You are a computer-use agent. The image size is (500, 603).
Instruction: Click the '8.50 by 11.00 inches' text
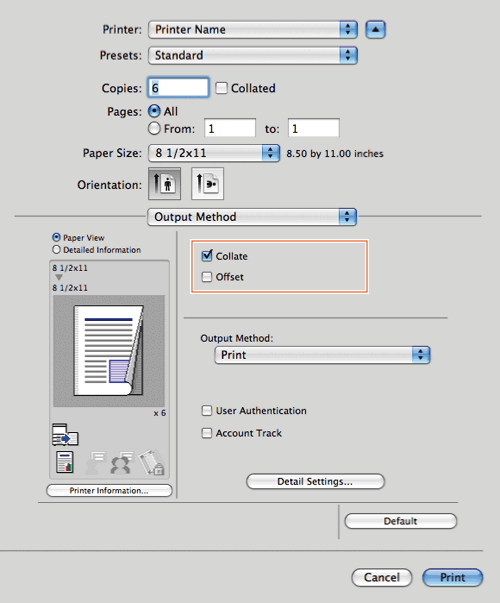click(335, 153)
